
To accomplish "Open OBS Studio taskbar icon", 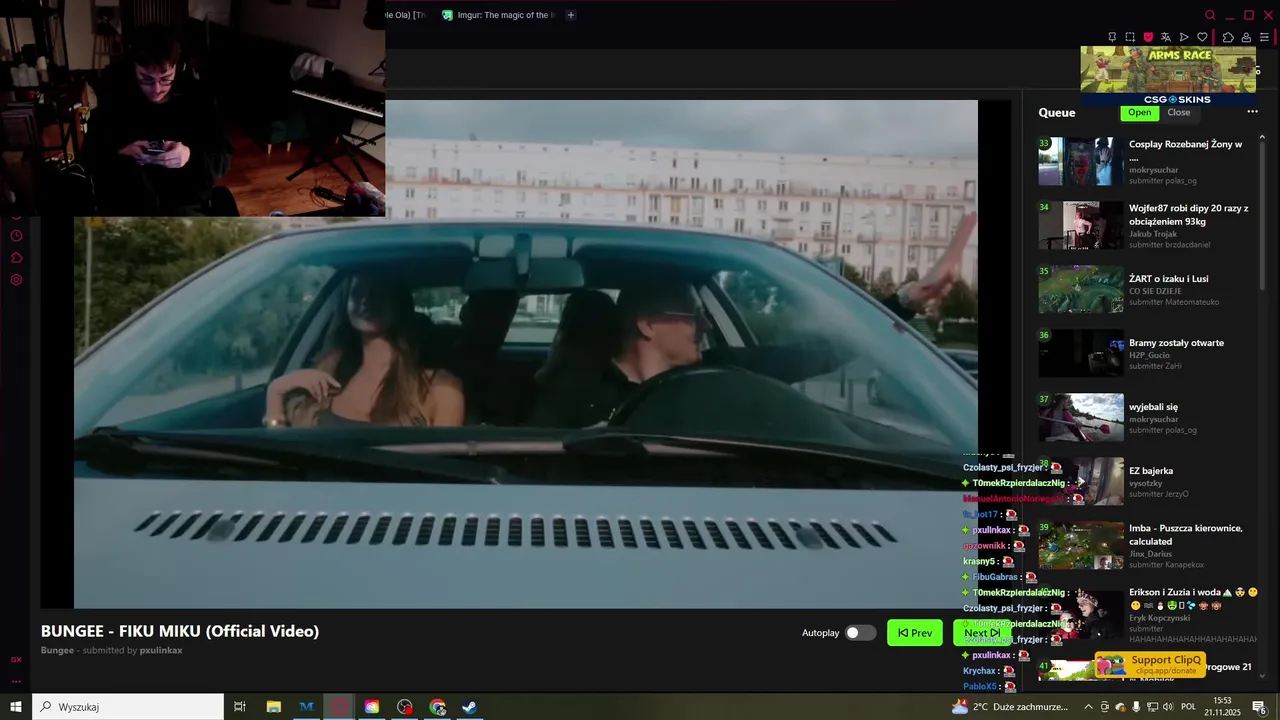I will coord(404,707).
